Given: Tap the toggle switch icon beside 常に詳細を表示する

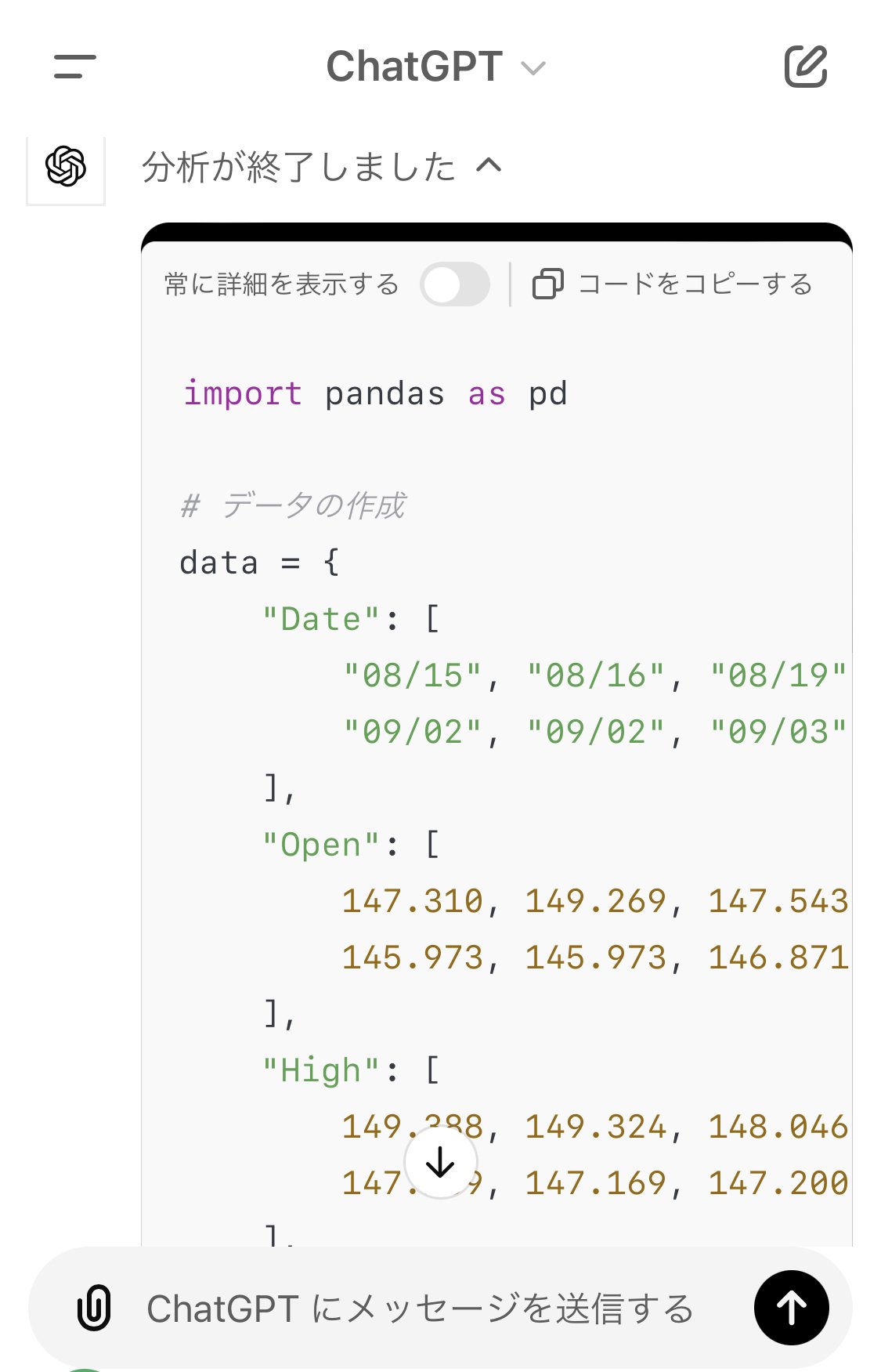Looking at the screenshot, I should [455, 284].
